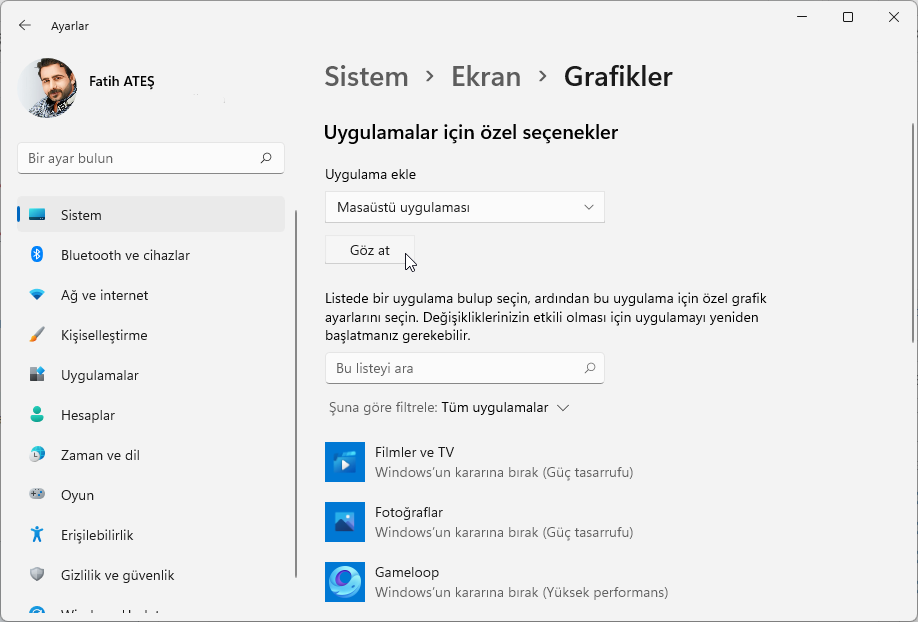This screenshot has width=918, height=622.
Task: Click magnifier icon in list search box
Action: pos(590,368)
